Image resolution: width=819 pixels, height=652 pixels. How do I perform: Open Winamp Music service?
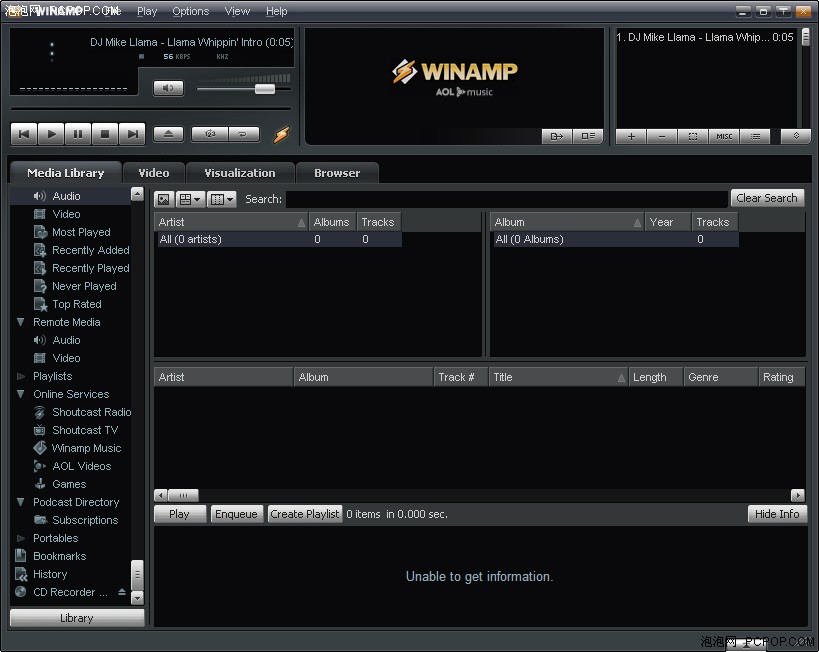pyautogui.click(x=86, y=448)
